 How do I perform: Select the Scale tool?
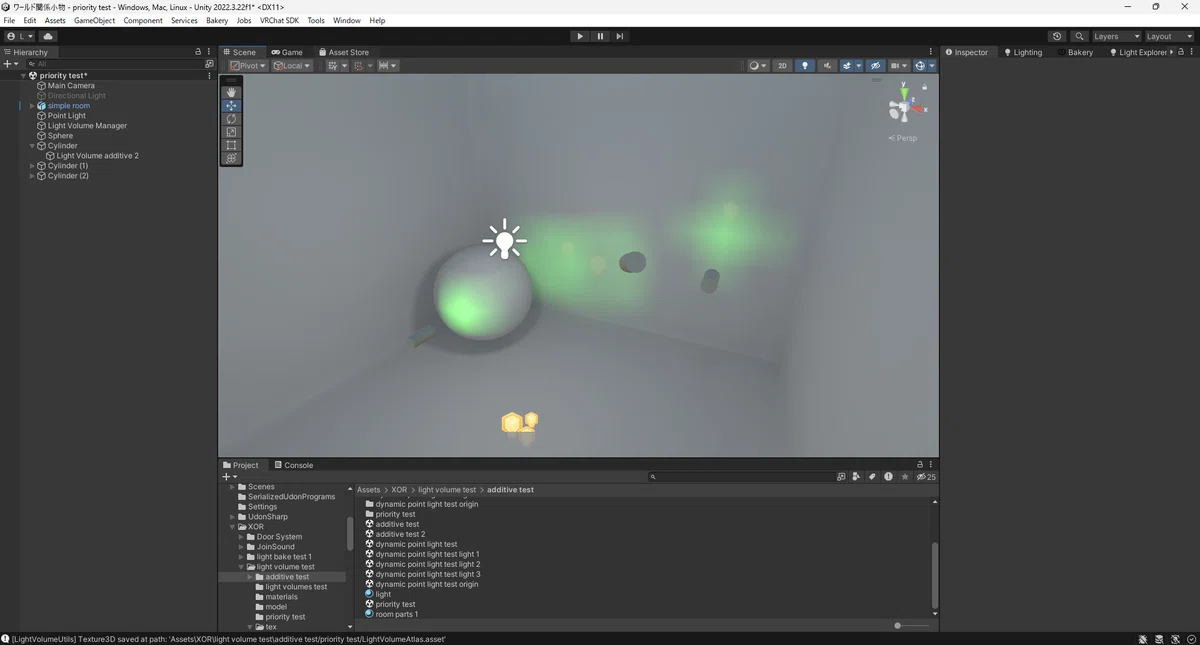pos(231,132)
